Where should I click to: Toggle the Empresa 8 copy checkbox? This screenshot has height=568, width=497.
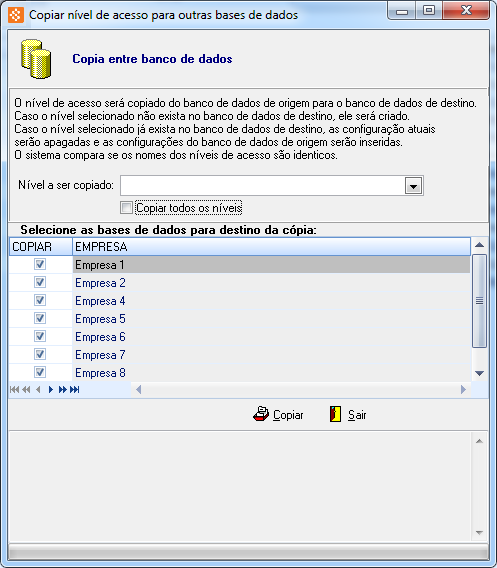(x=40, y=372)
